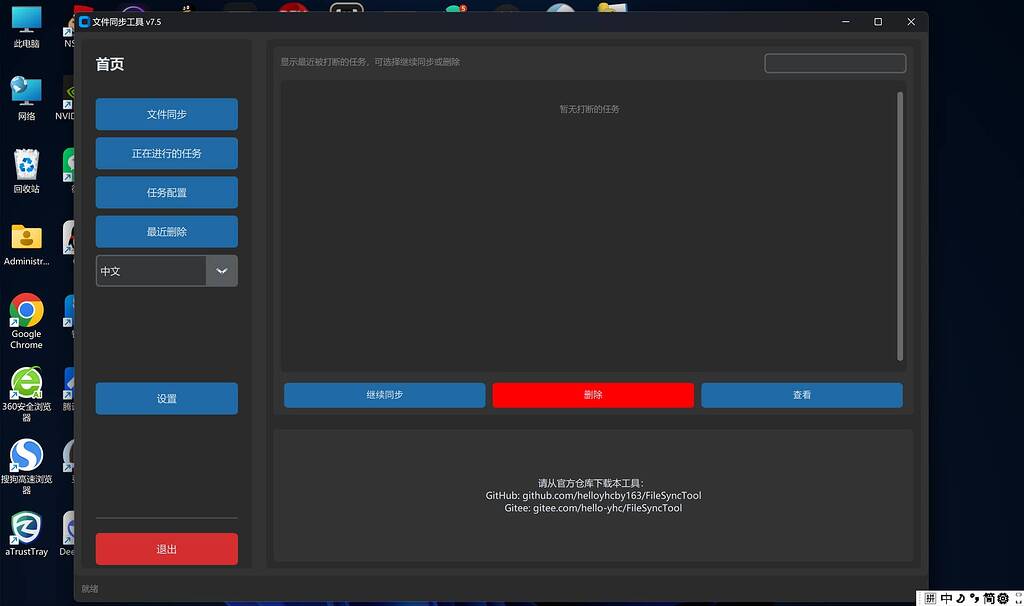
Task: Open 设置 in the sidebar
Action: click(167, 398)
